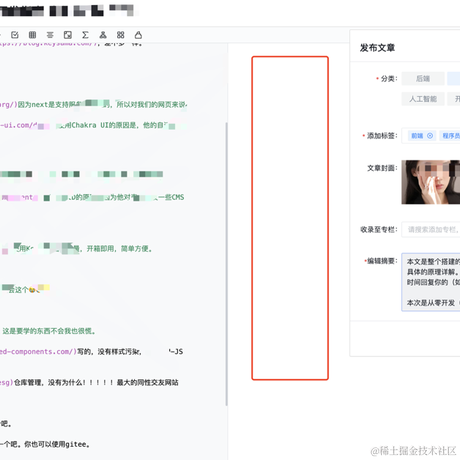Select the 后端 category
The width and height of the screenshot is (460, 460).
pos(423,79)
